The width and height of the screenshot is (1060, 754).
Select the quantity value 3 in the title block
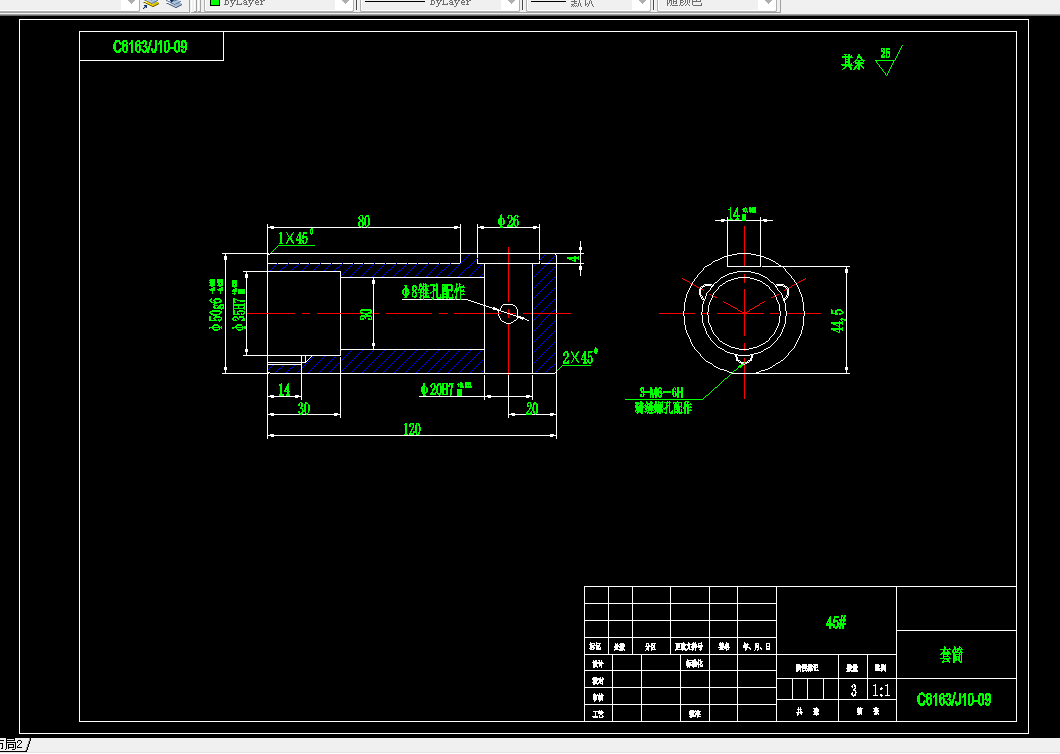coord(853,690)
